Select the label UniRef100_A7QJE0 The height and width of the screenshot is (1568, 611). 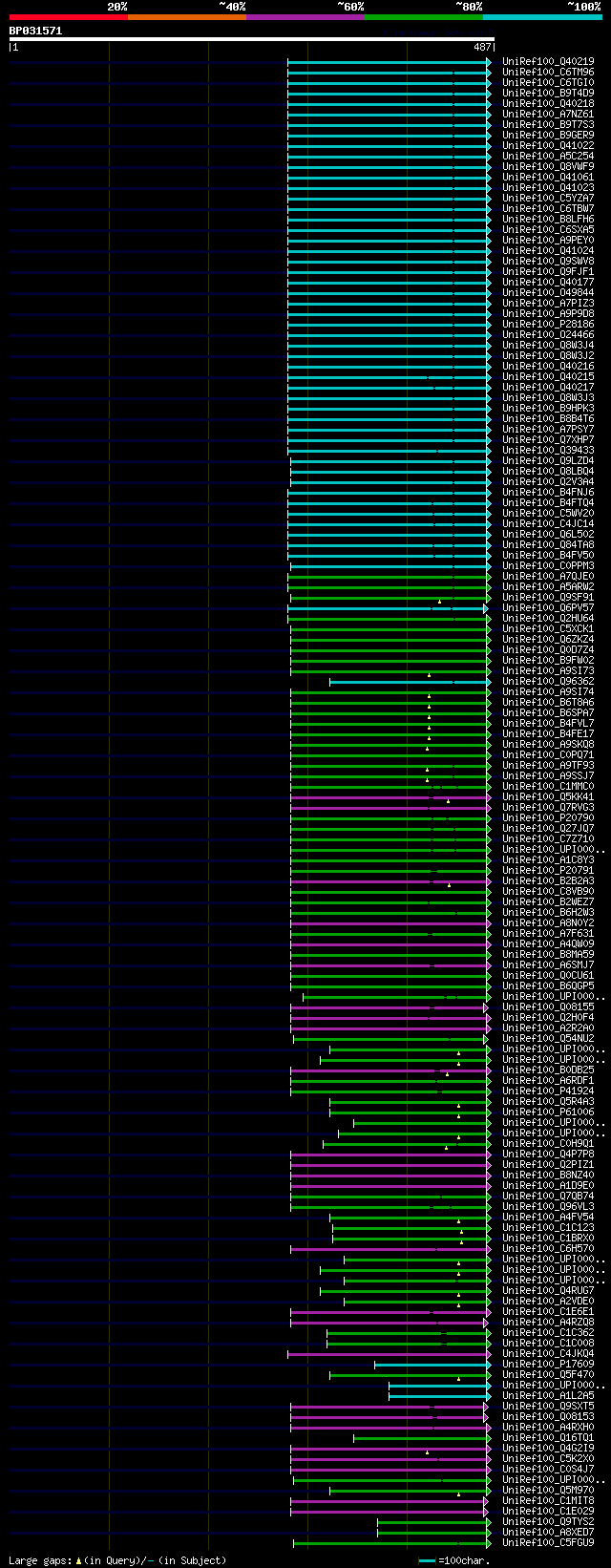click(548, 577)
